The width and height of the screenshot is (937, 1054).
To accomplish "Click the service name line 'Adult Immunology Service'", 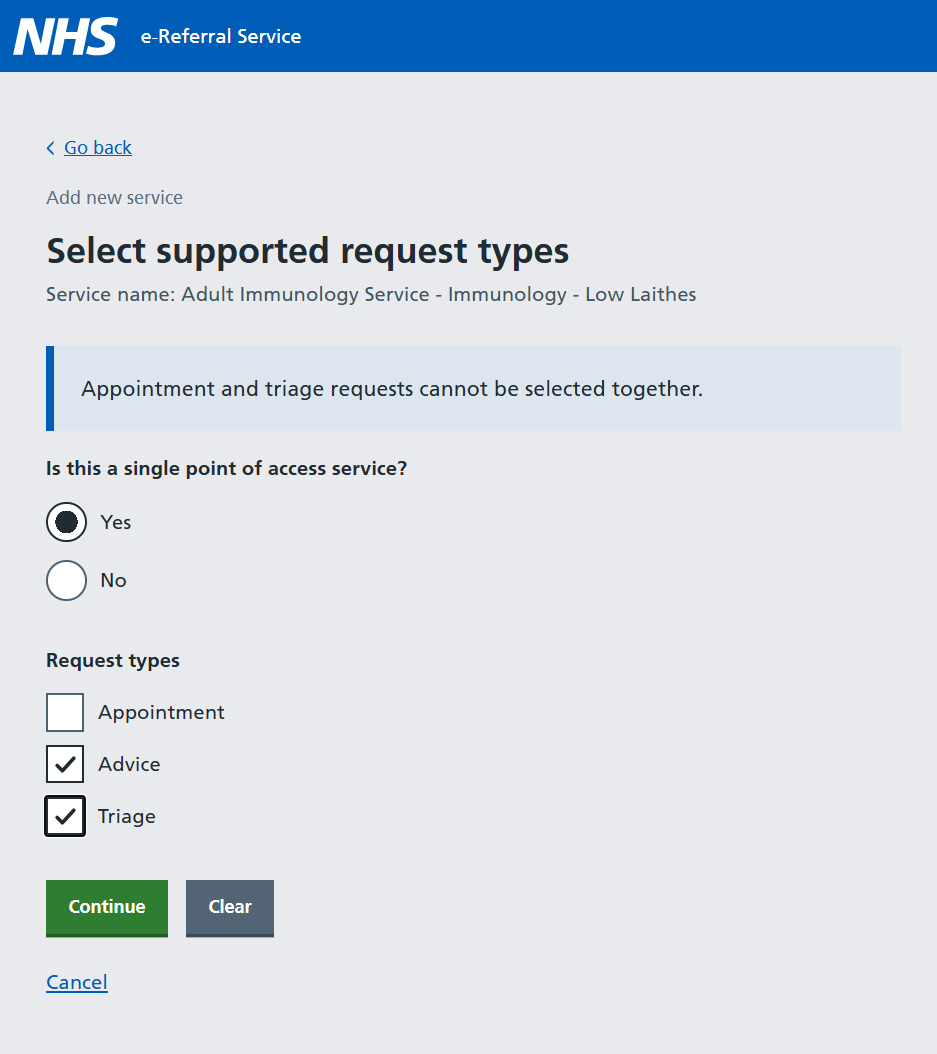I will pos(371,294).
